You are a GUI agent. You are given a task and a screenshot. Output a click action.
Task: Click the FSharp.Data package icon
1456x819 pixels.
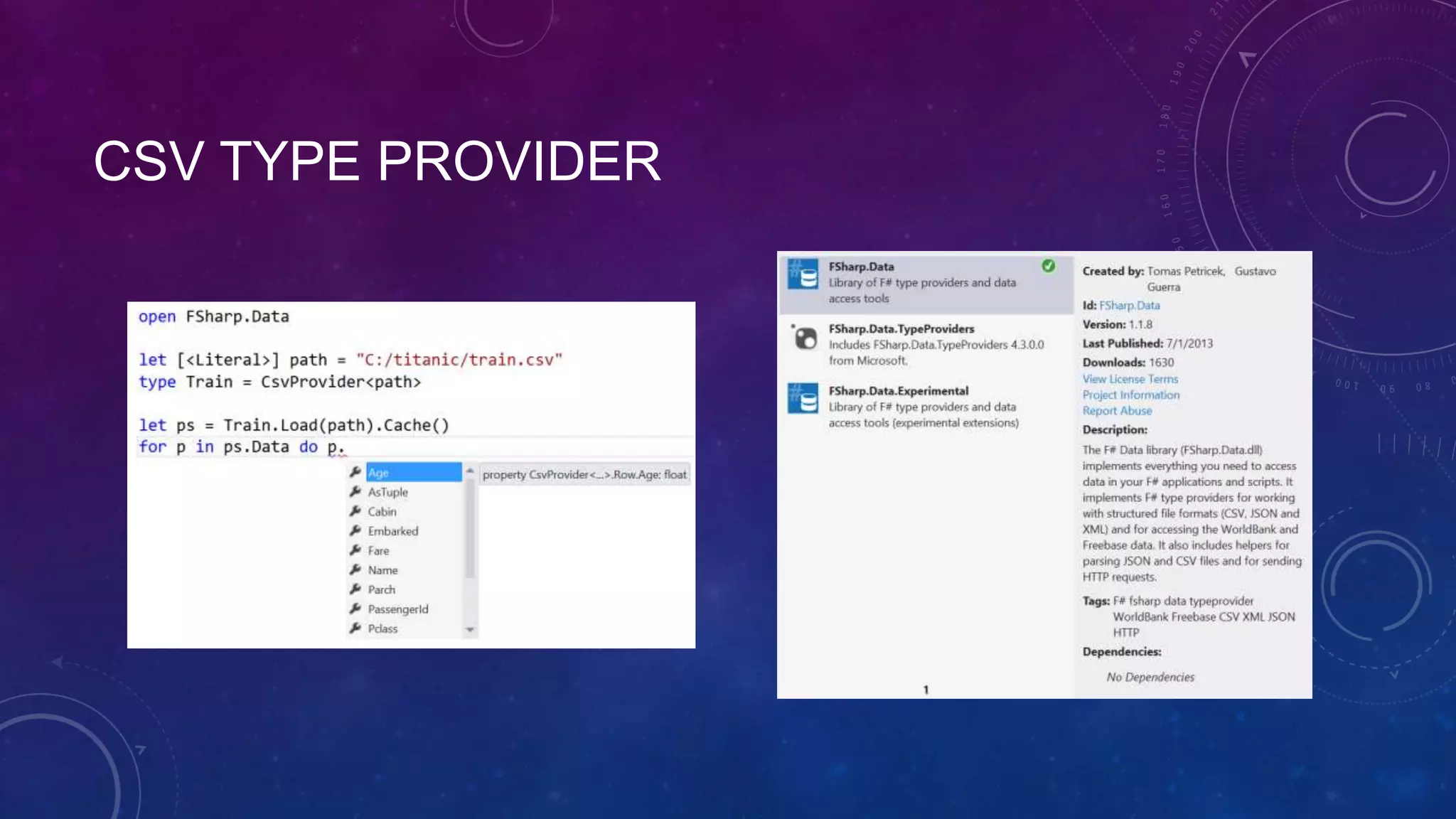pyautogui.click(x=803, y=274)
